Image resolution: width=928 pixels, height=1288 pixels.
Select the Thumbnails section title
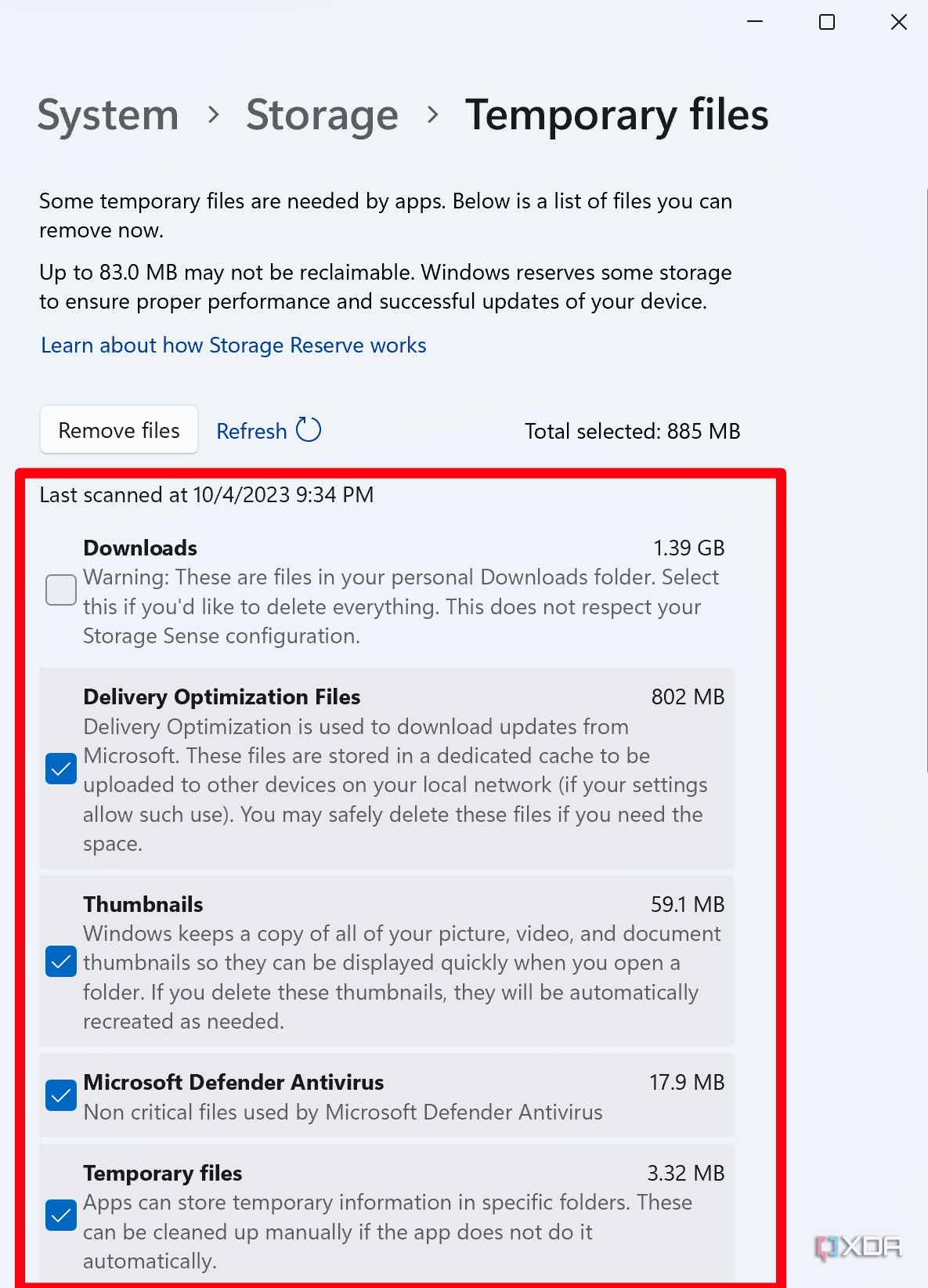point(143,904)
